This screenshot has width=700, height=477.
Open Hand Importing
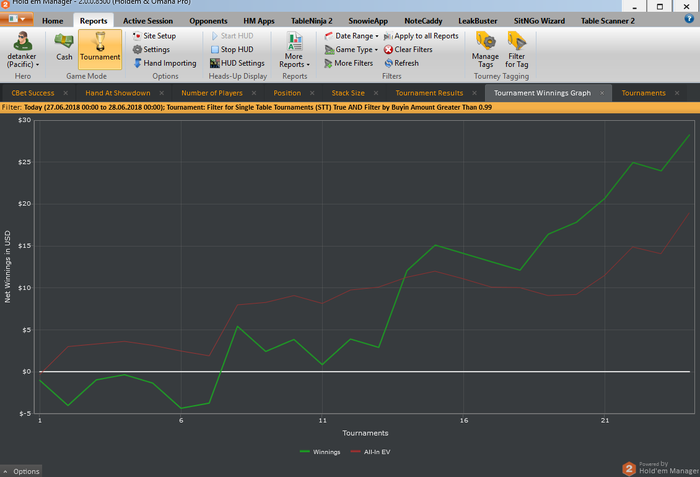[165, 63]
